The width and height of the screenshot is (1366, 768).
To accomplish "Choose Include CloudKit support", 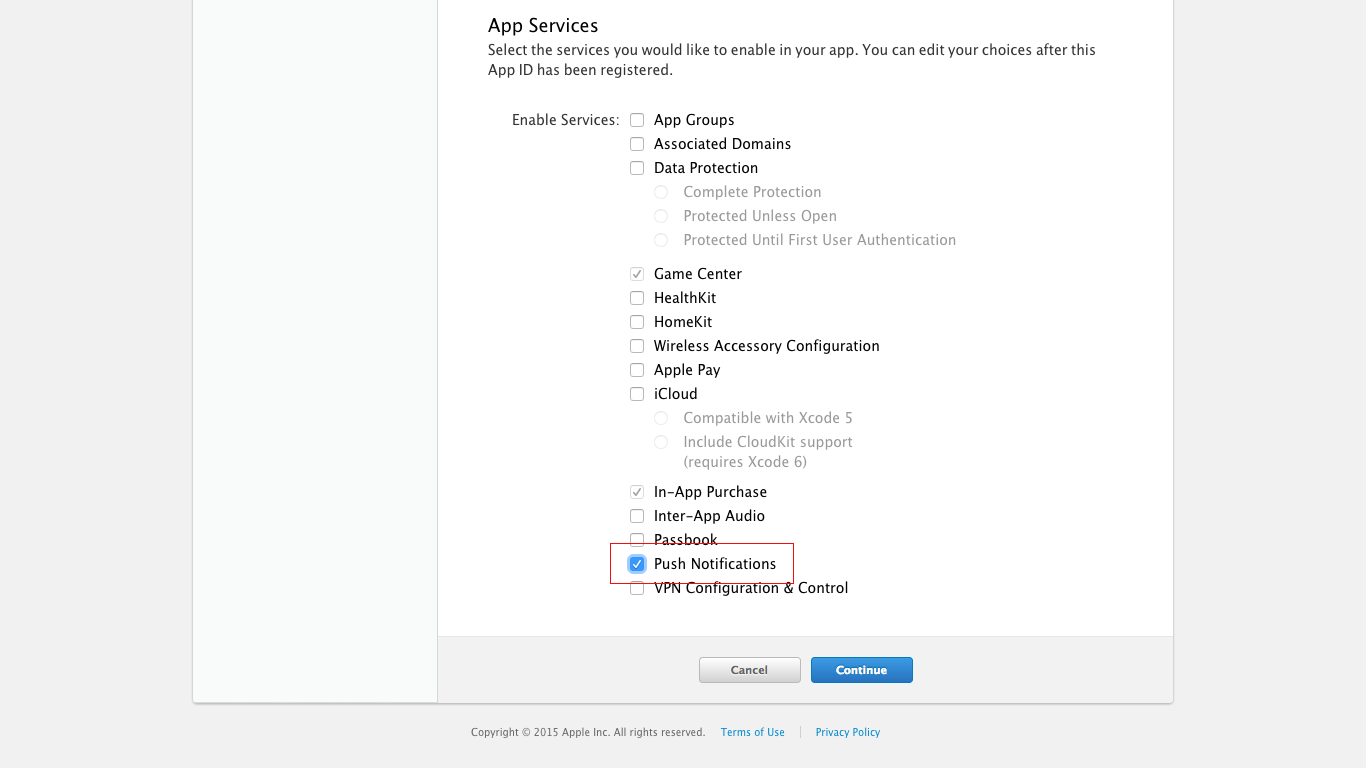I will (661, 441).
